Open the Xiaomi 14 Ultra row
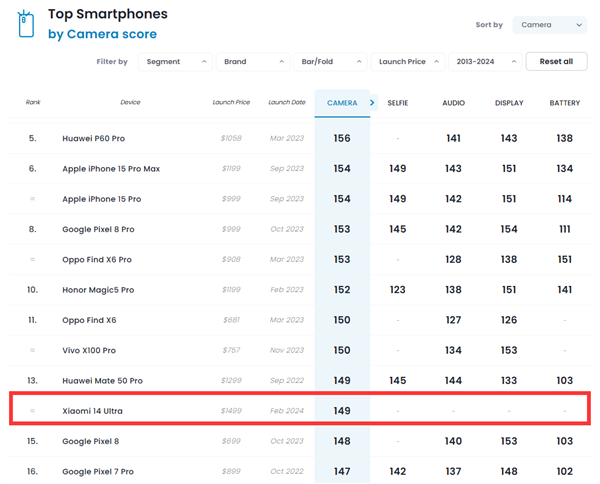This screenshot has width=600, height=484. (93, 411)
